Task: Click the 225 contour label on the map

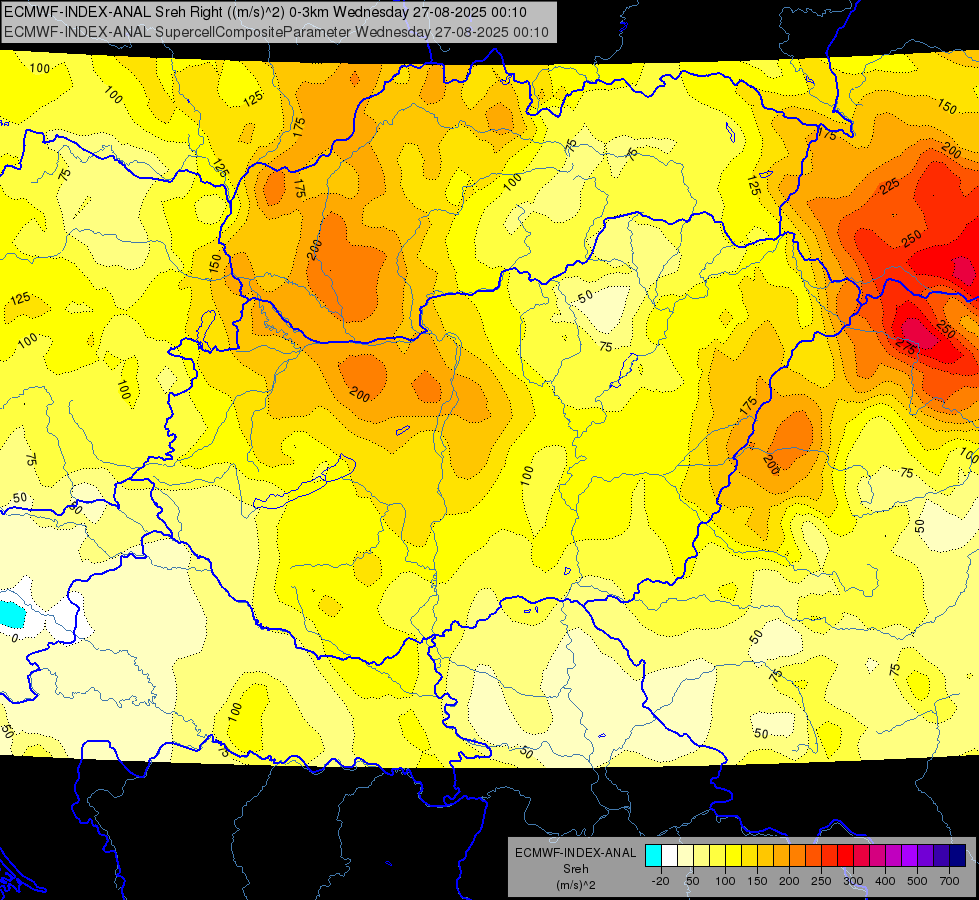Action: [889, 186]
